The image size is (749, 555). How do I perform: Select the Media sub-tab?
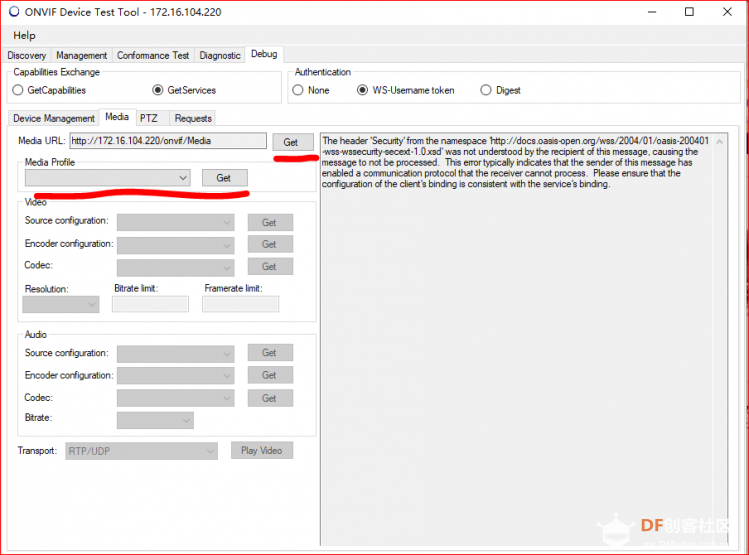pyautogui.click(x=117, y=117)
